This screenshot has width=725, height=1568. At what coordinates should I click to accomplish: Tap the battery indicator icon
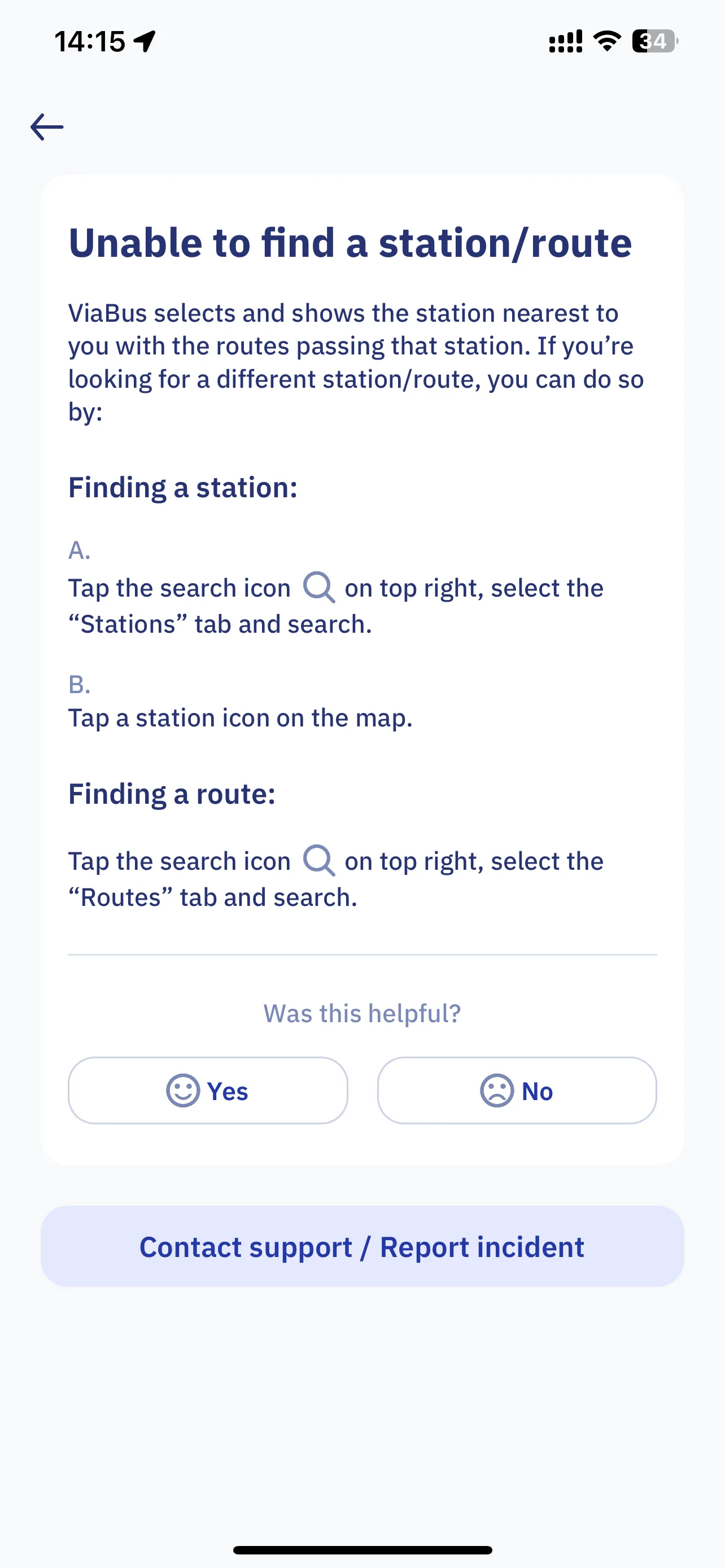pyautogui.click(x=655, y=41)
